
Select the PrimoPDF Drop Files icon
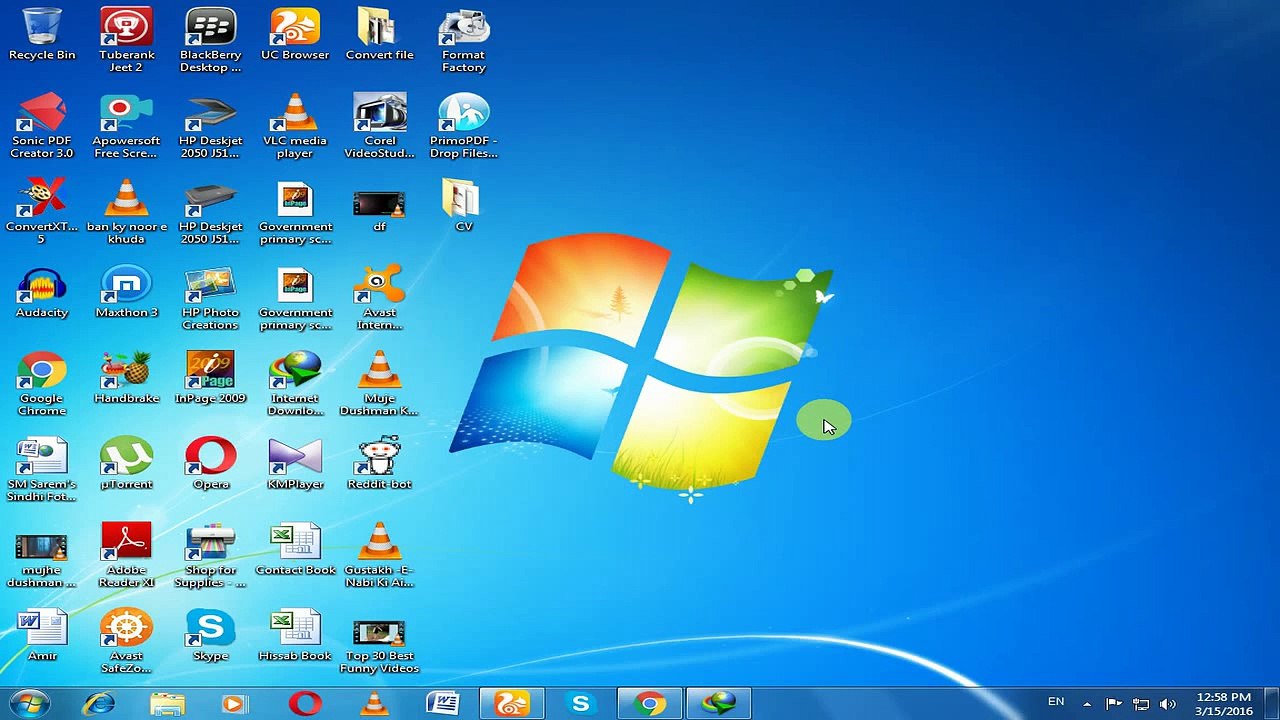pos(464,126)
